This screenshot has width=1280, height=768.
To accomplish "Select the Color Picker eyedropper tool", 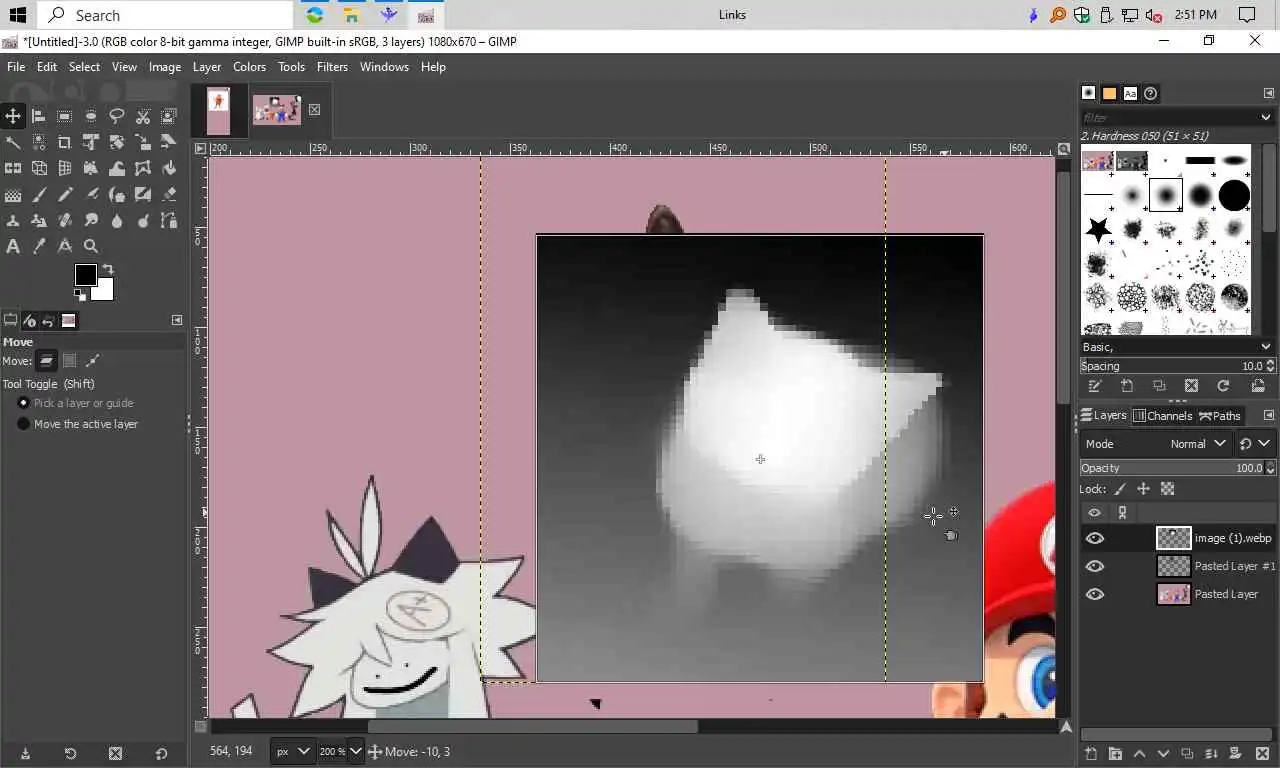I will pyautogui.click(x=39, y=246).
